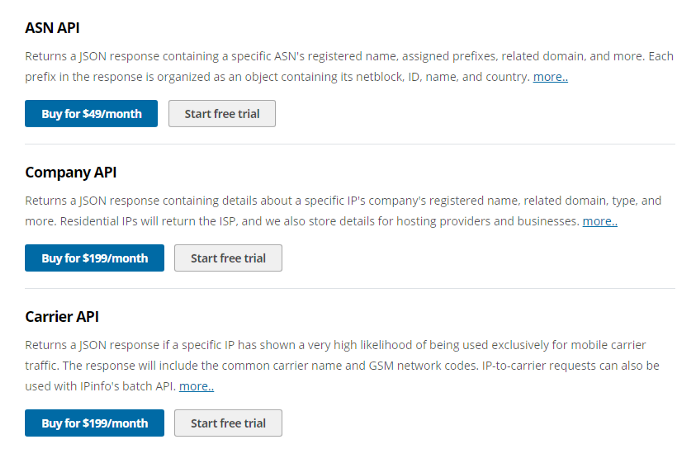This screenshot has height=453, width=700.
Task: Click Buy for $49/month under ASN API
Action: (91, 114)
